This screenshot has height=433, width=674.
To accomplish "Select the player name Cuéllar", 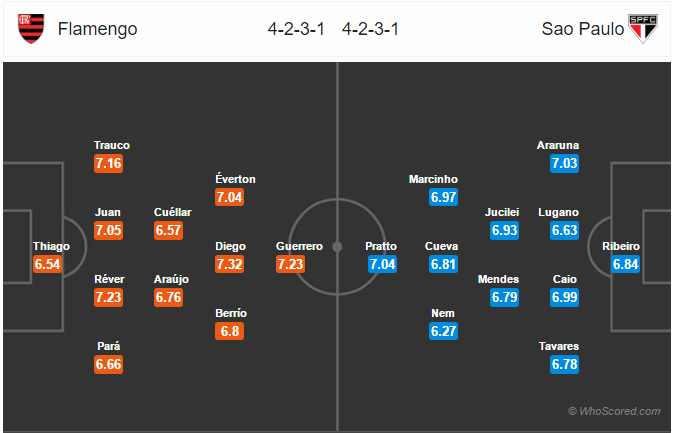I will (x=172, y=212).
